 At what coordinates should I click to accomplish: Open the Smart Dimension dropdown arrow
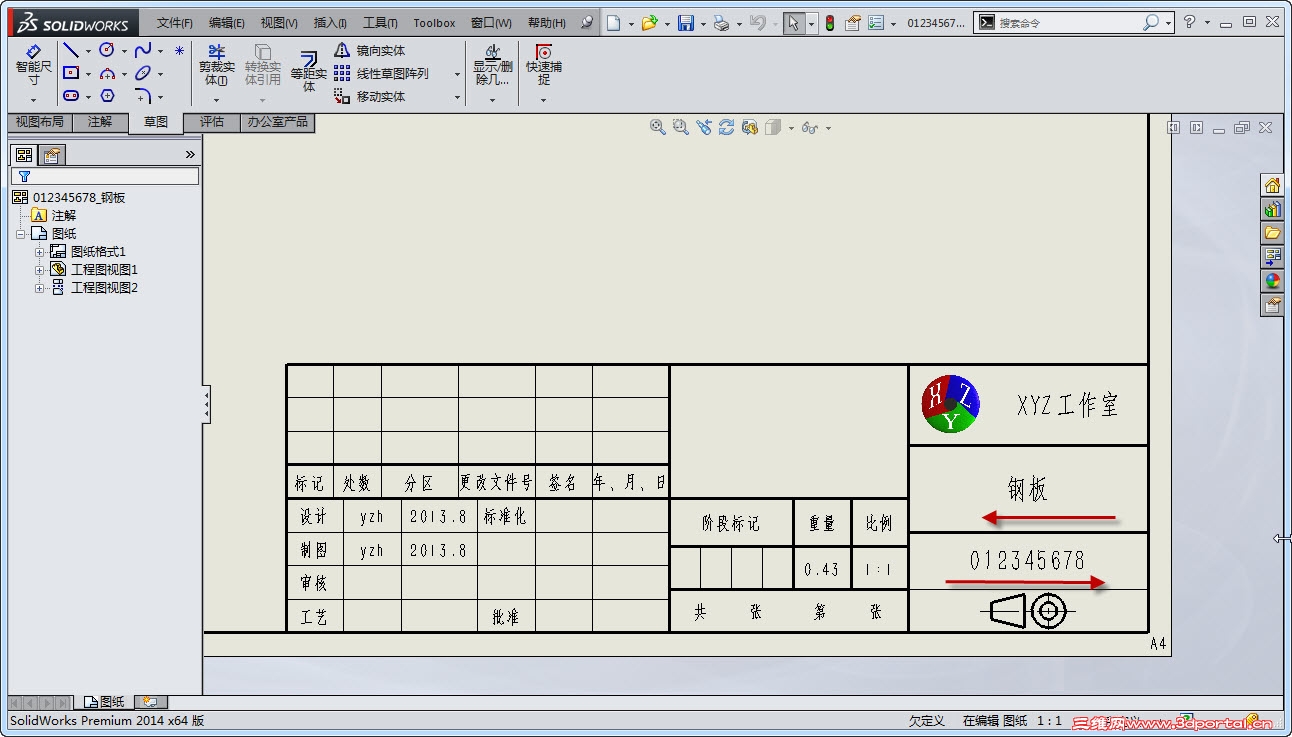click(33, 100)
